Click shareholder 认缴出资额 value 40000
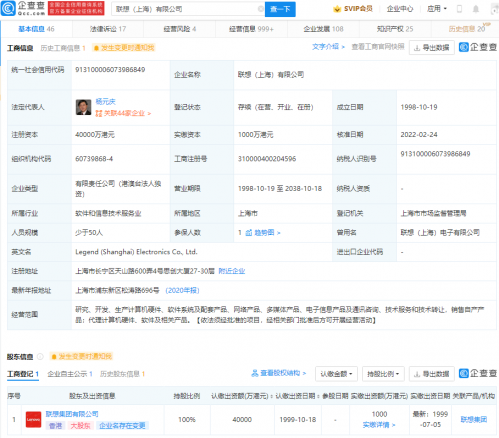The image size is (499, 438). click(x=242, y=420)
